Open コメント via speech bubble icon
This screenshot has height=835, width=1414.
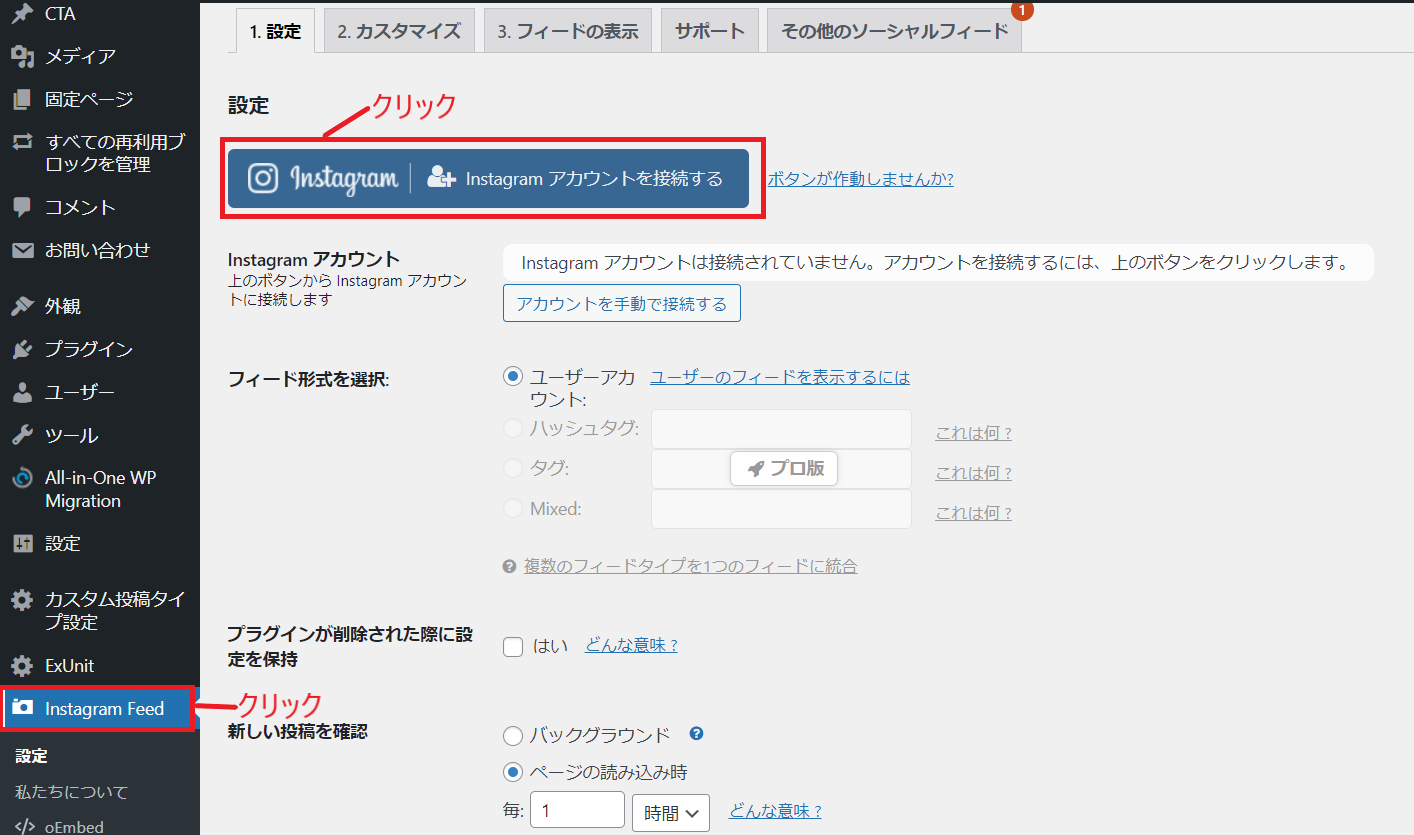[22, 207]
